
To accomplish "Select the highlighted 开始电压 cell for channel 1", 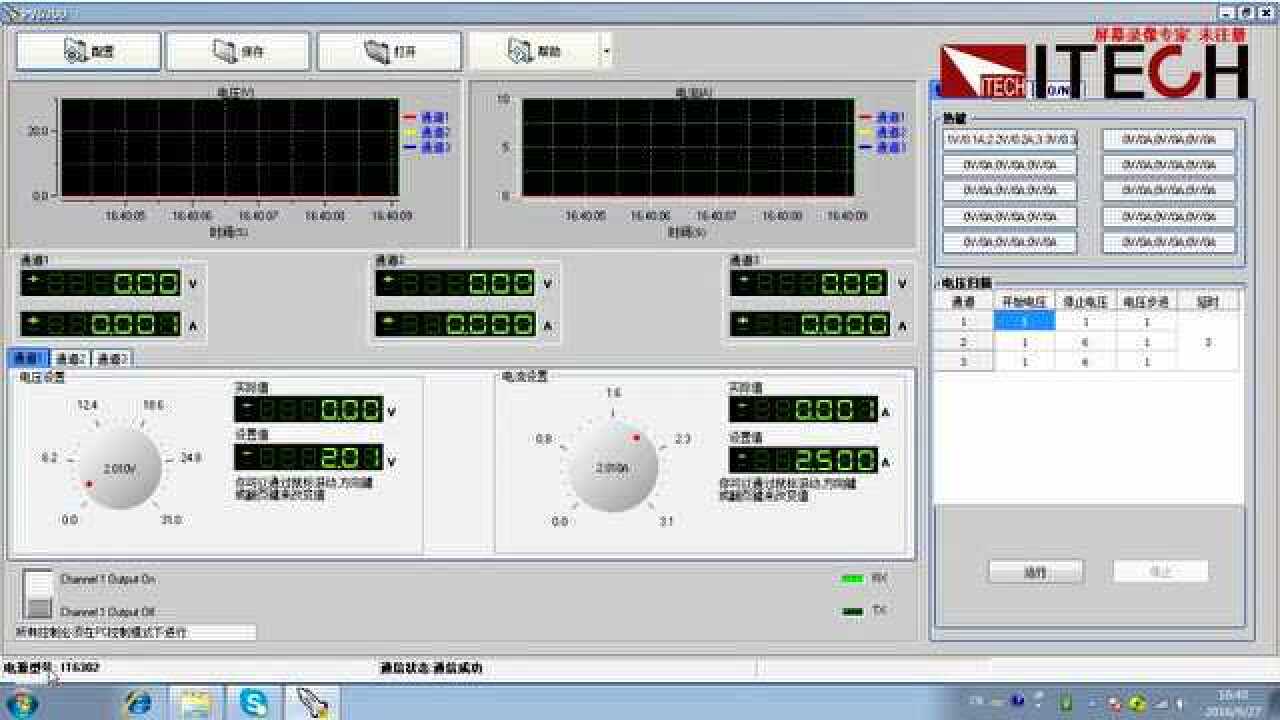I will click(1024, 322).
